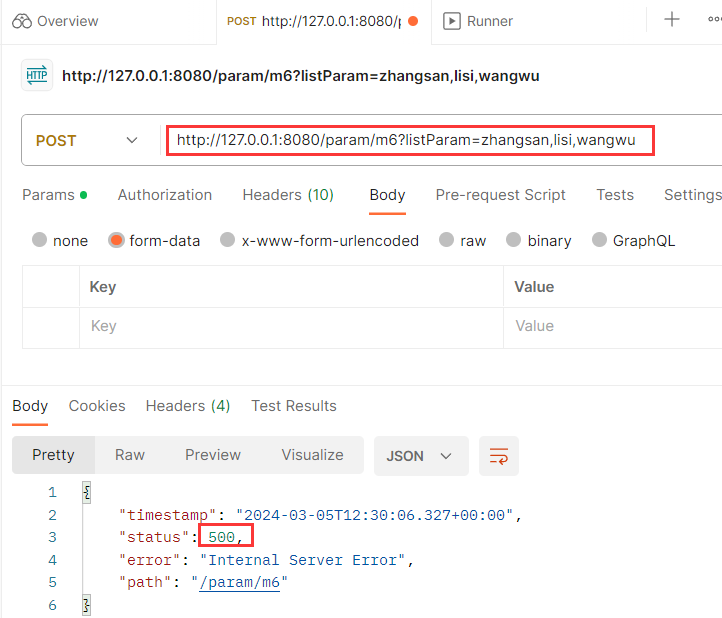Click line number 4 in response

[52, 560]
